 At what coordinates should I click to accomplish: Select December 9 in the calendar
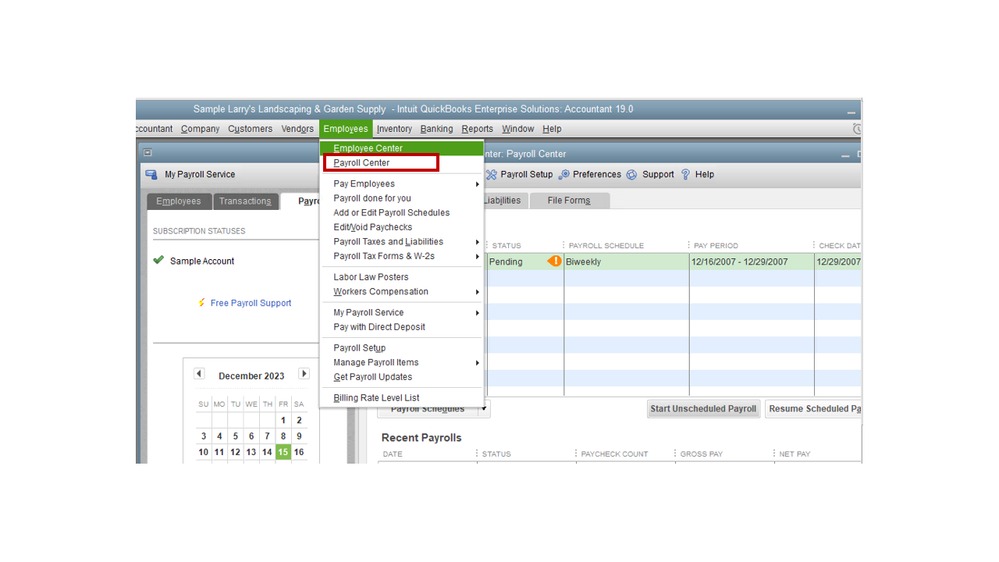click(299, 436)
